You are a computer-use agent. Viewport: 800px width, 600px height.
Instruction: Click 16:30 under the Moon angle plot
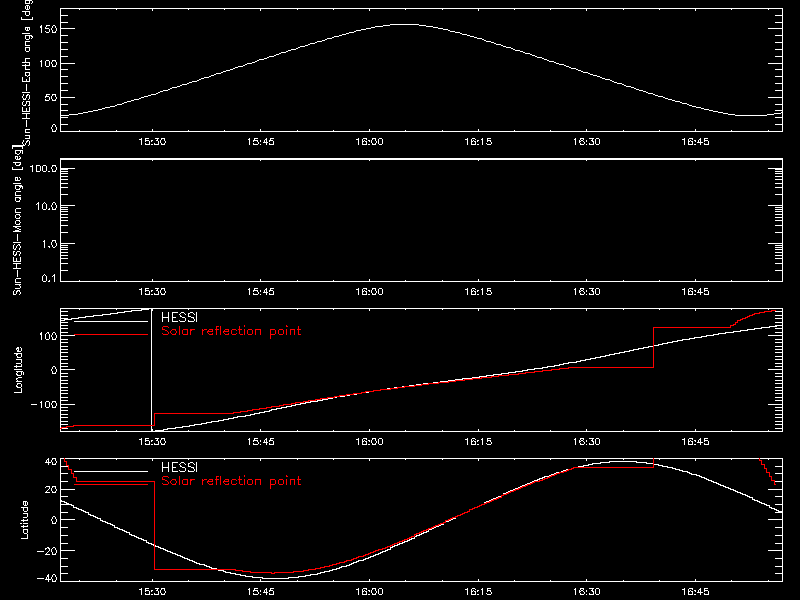(x=586, y=292)
